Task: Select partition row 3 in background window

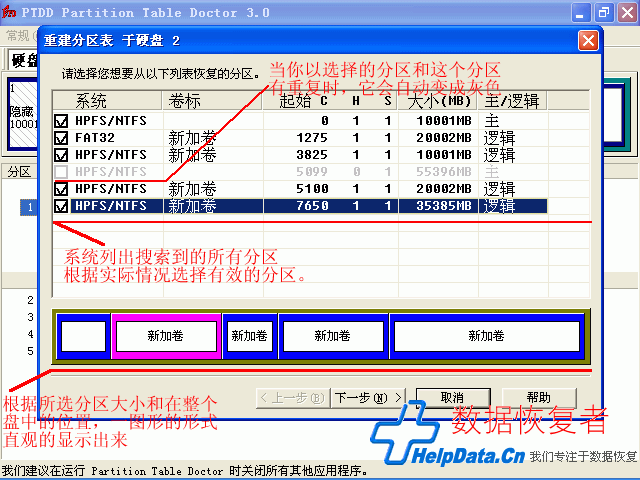Action: coord(30,317)
